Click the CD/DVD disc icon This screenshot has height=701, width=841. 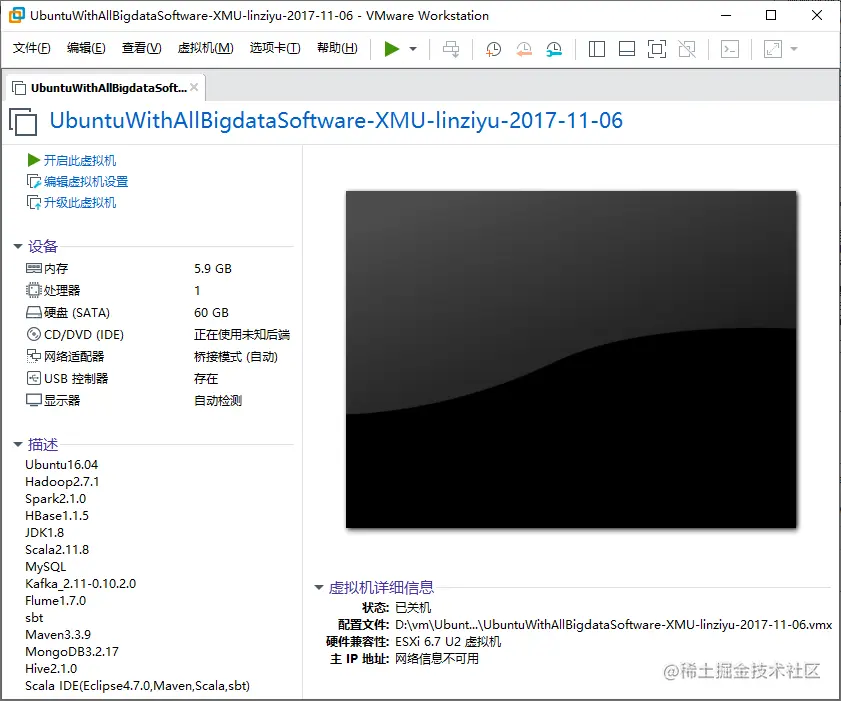point(33,334)
